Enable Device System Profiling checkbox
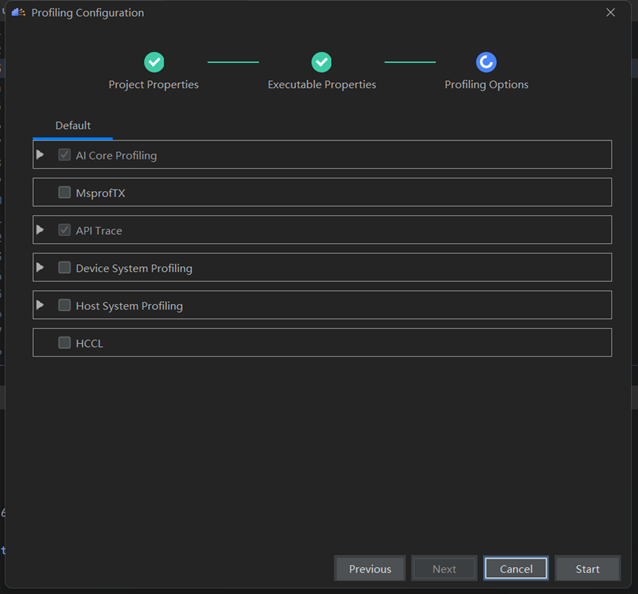 [x=65, y=268]
